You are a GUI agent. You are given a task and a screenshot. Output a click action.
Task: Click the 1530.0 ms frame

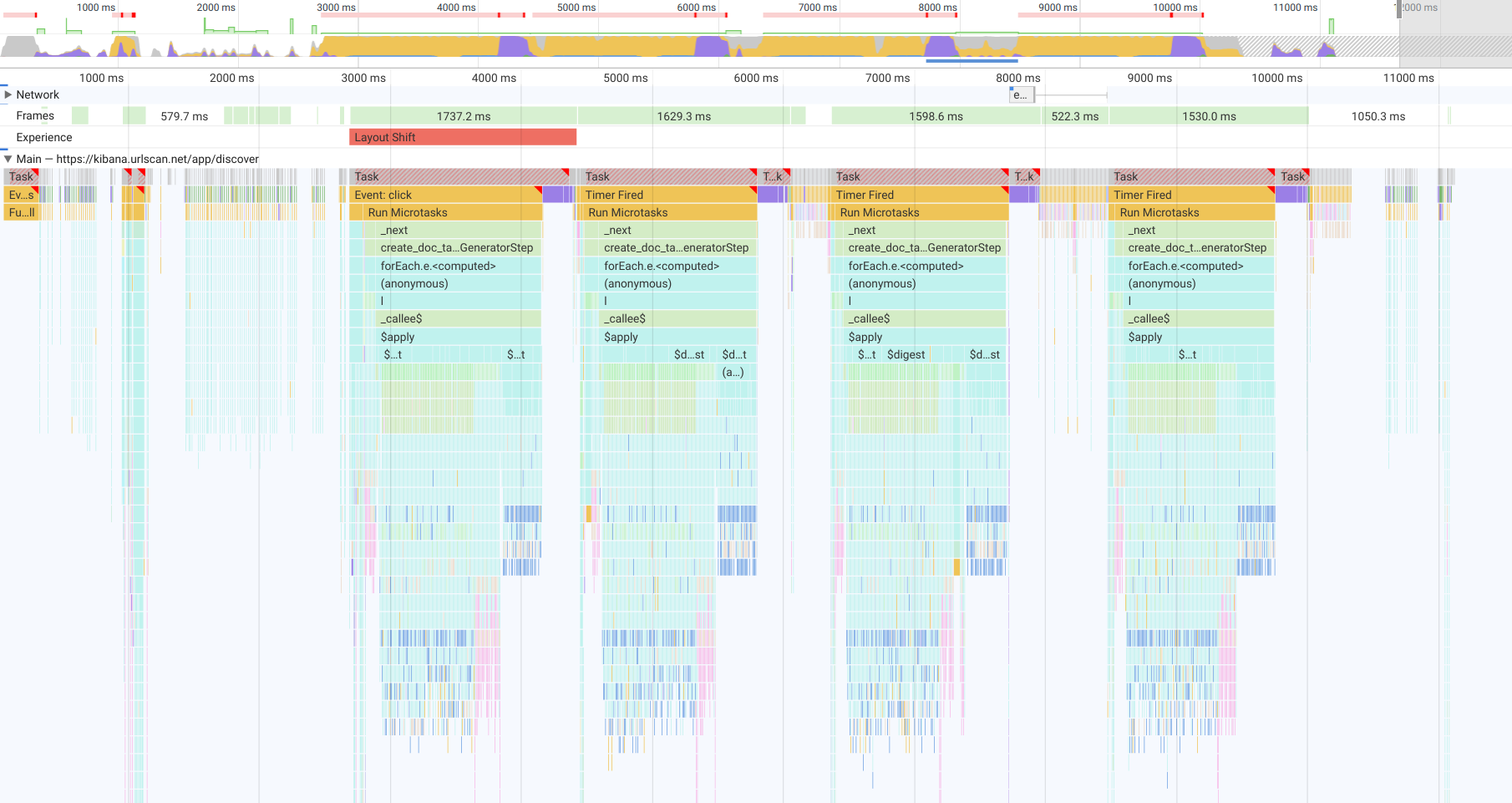point(1209,116)
